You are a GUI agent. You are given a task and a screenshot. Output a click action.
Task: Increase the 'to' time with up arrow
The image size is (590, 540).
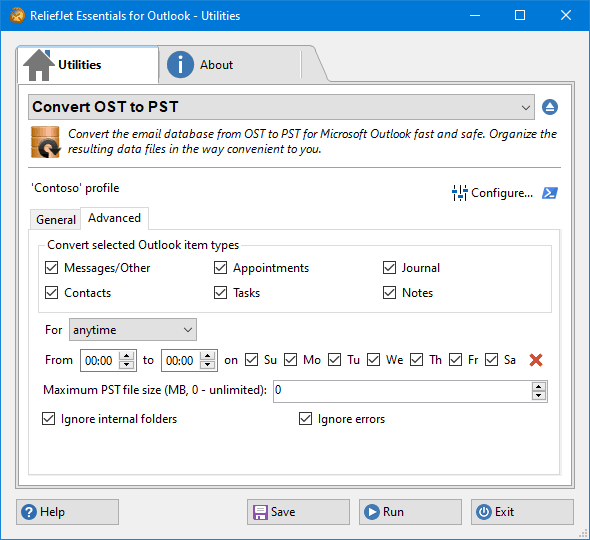tap(208, 356)
